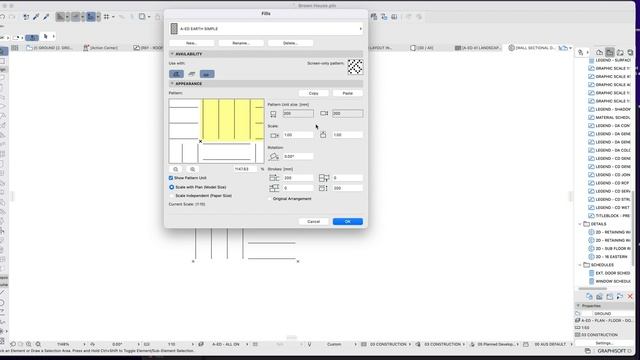Open the grid snap dropdown arrow

coord(113,17)
